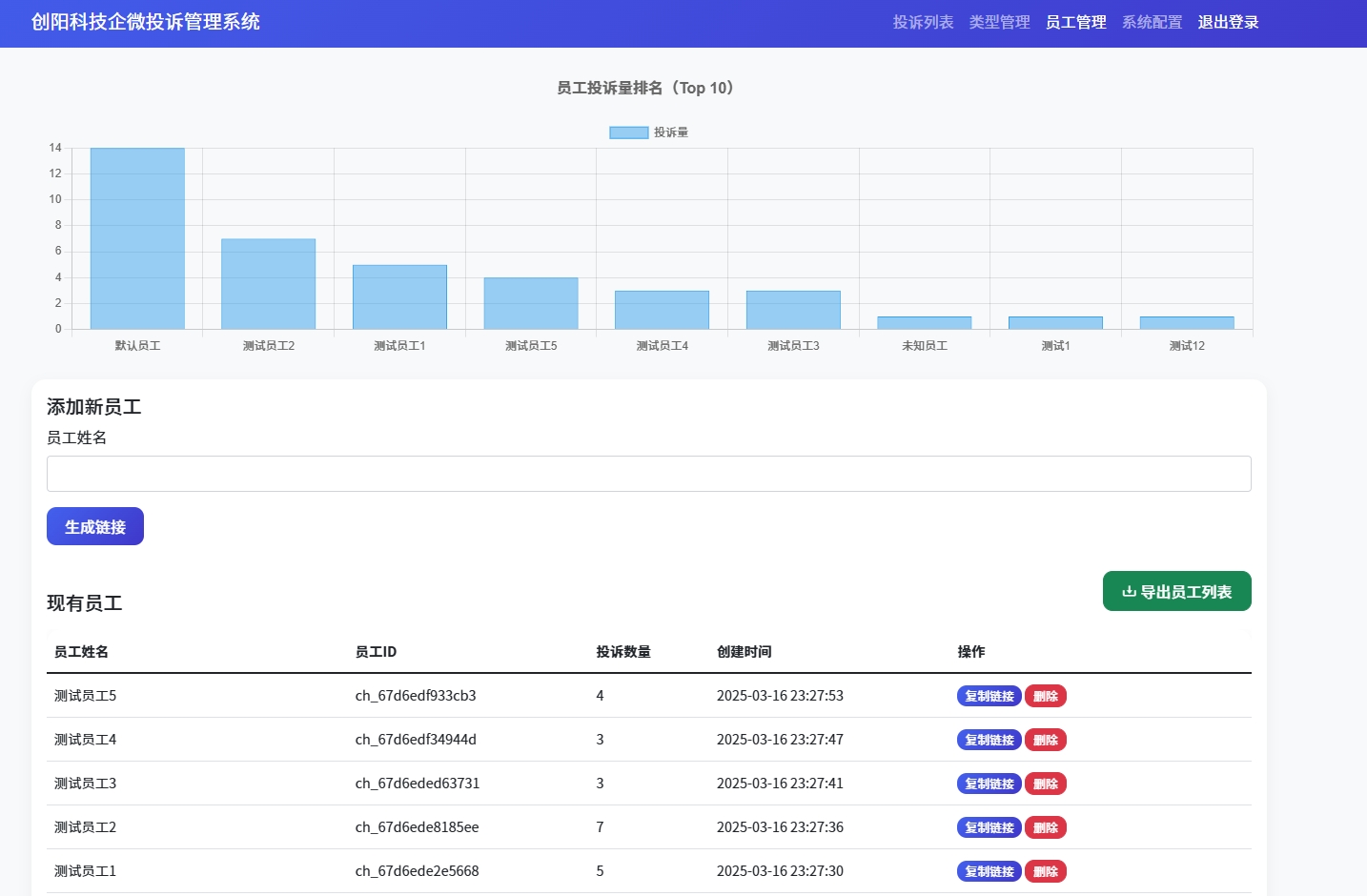Copy link for 测试员工2

[989, 827]
